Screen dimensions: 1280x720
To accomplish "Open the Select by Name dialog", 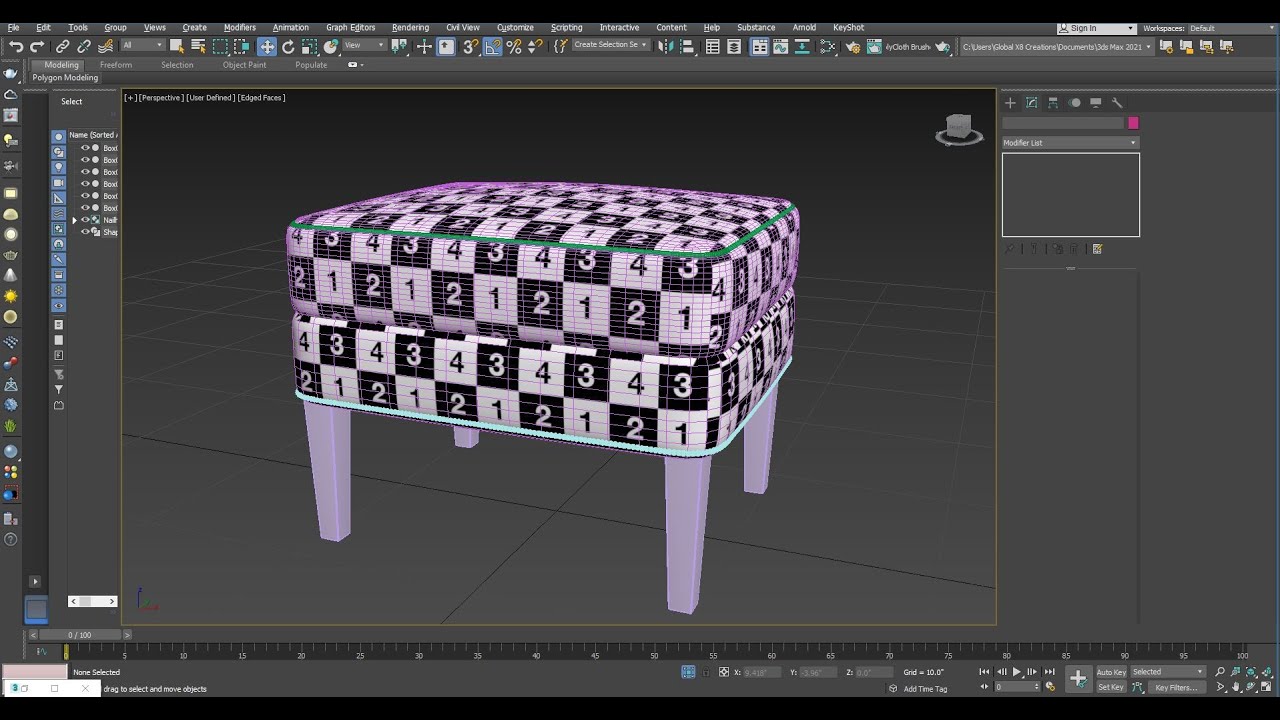I will tap(198, 46).
